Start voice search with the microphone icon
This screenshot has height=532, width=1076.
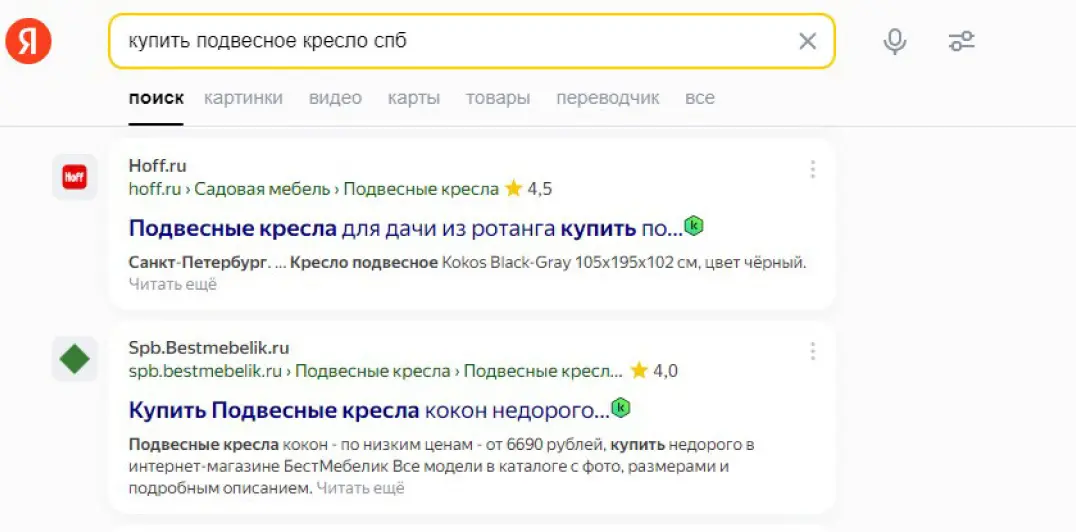click(894, 41)
